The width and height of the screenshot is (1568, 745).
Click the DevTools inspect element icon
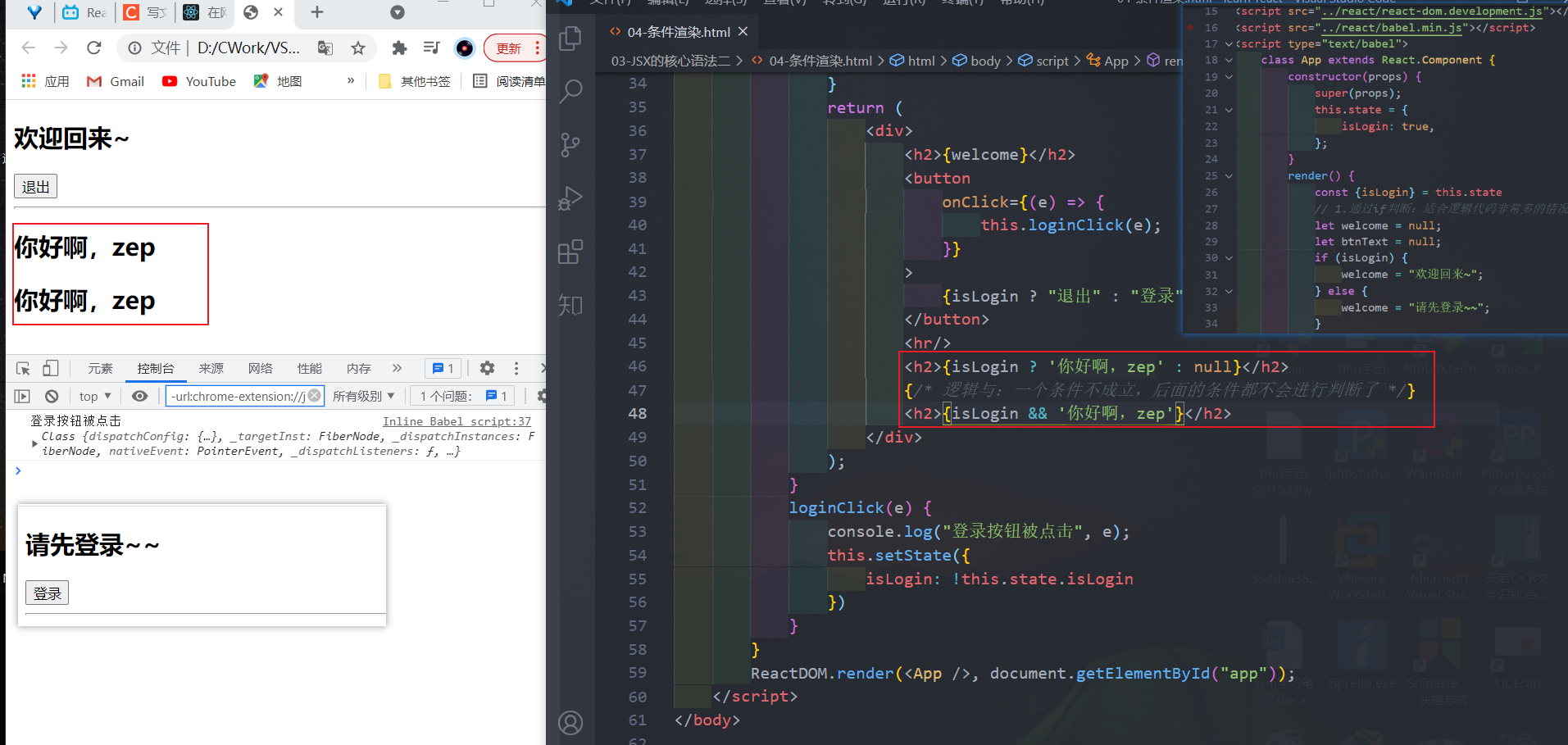23,369
